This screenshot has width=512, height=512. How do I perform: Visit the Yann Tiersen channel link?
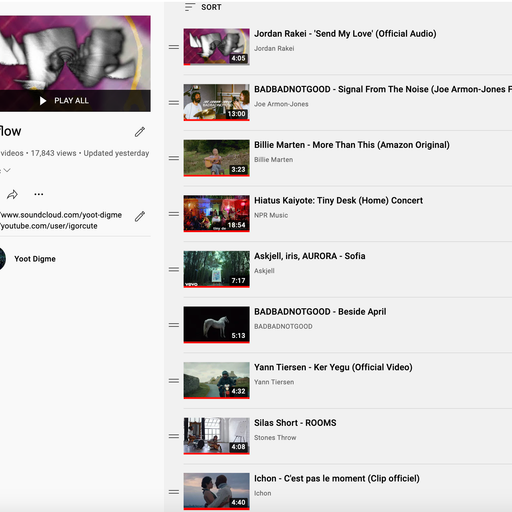274,382
